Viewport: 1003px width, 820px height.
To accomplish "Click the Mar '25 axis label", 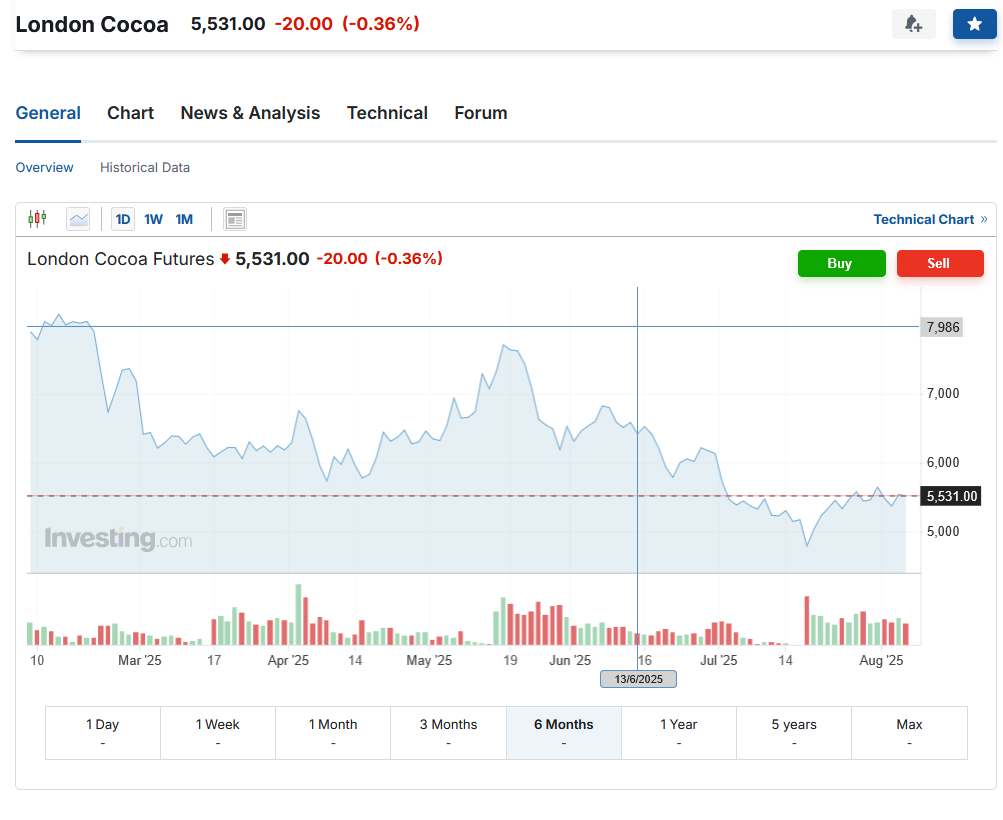I will tap(139, 661).
